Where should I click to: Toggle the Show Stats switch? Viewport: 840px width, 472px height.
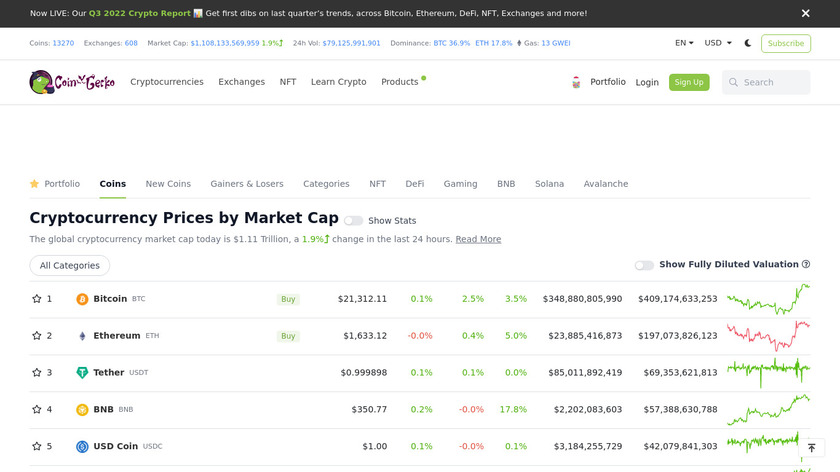tap(353, 221)
